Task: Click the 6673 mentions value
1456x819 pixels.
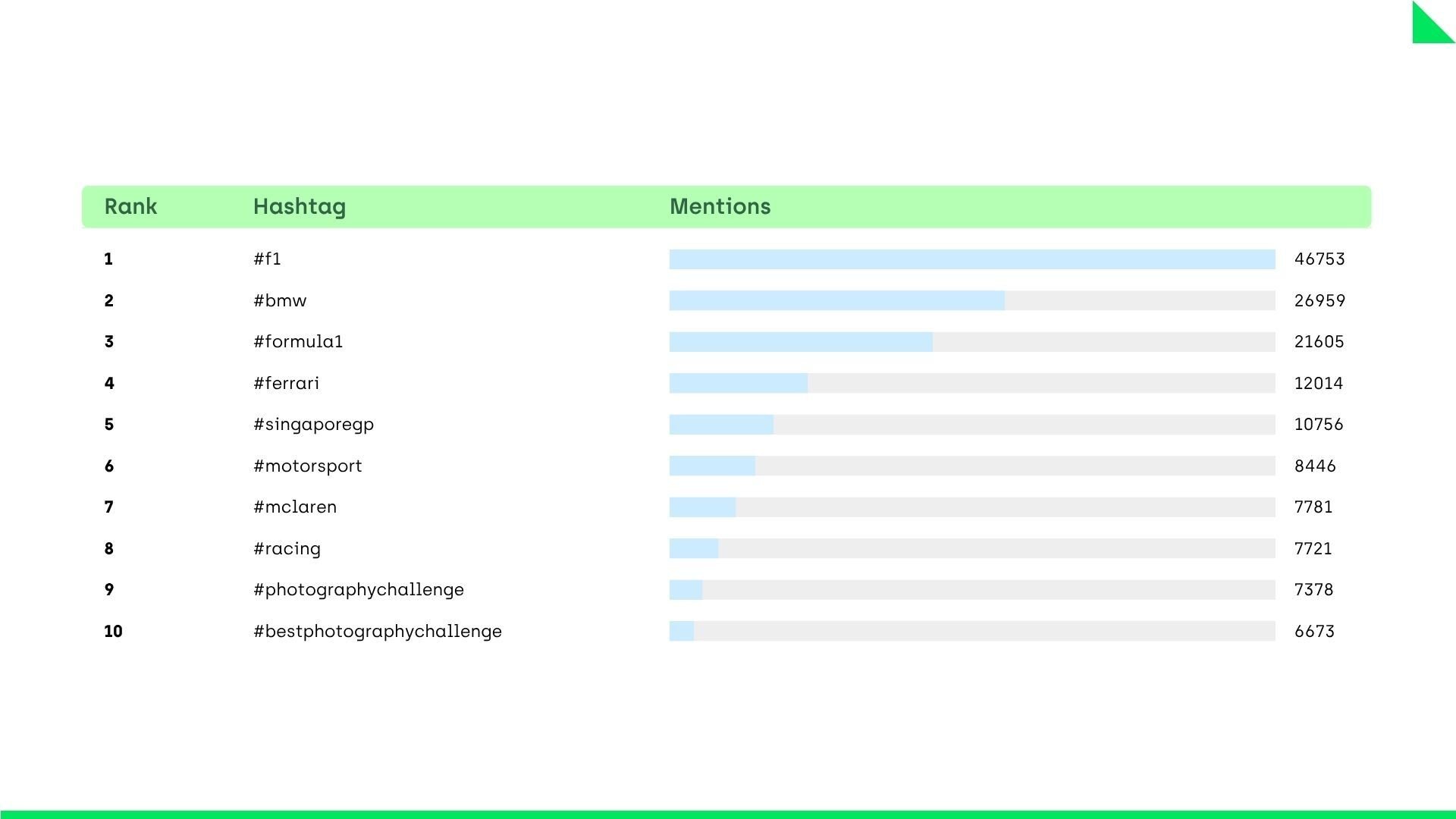Action: click(x=1314, y=632)
